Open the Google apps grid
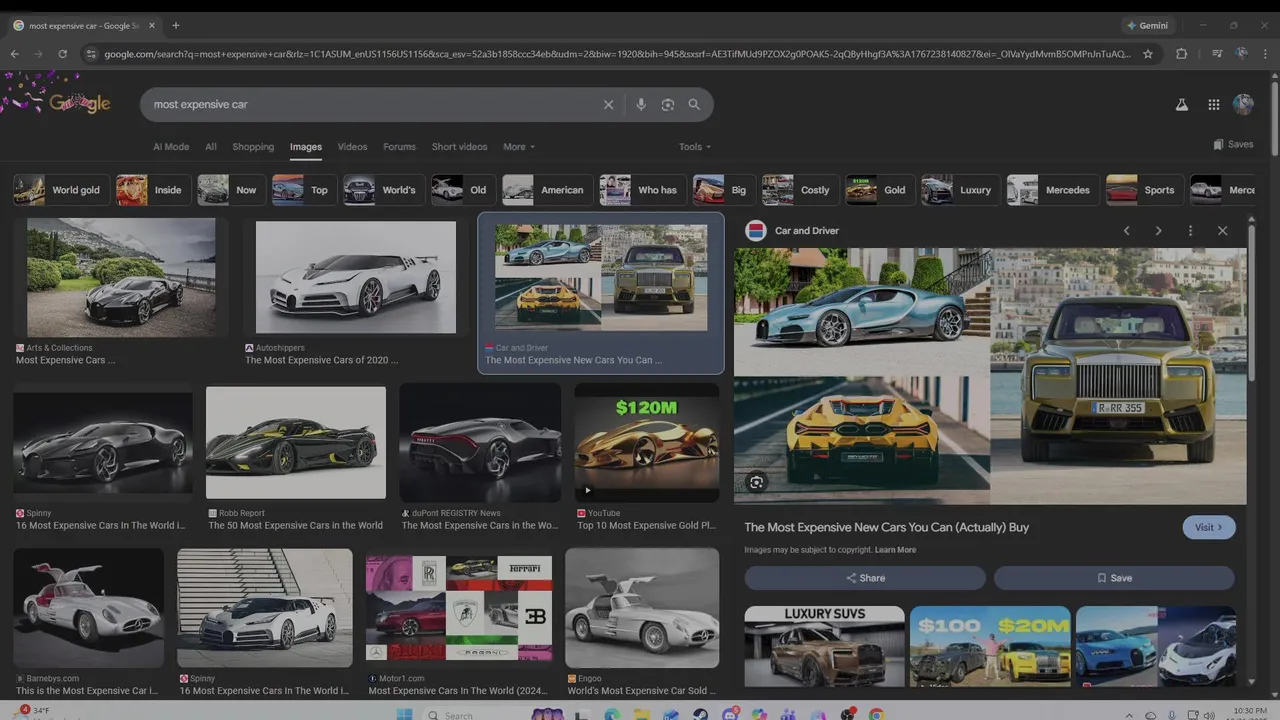Viewport: 1280px width, 720px height. tap(1213, 104)
